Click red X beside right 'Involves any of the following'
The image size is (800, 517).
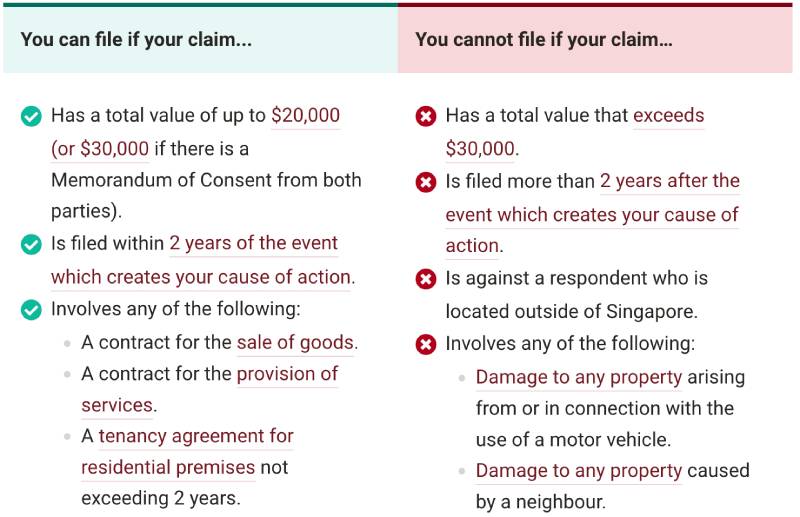(x=425, y=344)
